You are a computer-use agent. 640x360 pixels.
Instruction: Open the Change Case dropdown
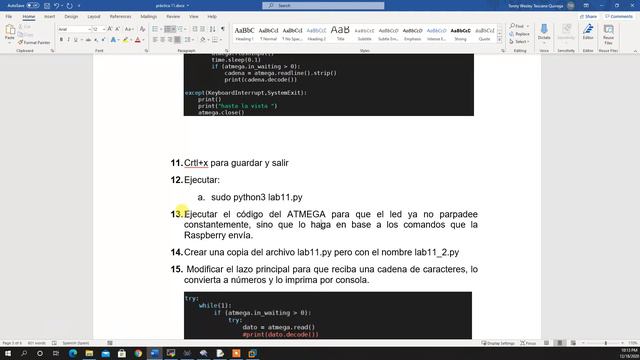(x=129, y=29)
